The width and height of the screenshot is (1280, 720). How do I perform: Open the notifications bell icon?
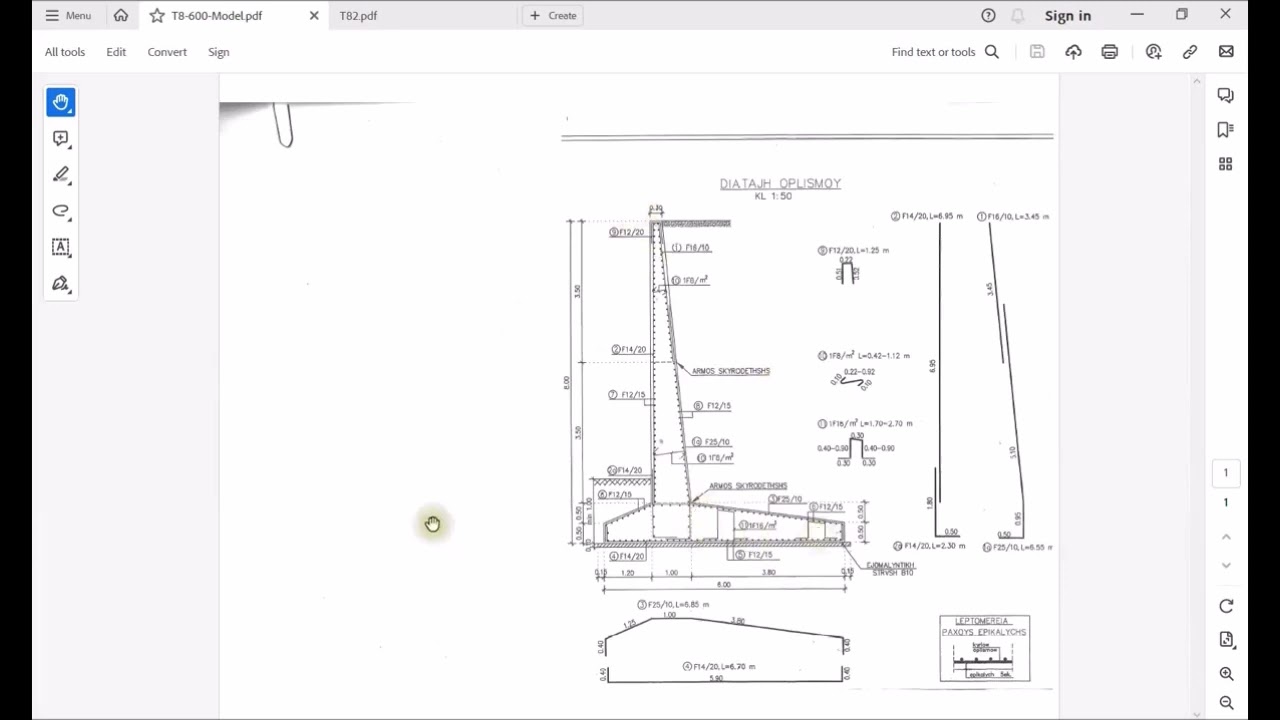coord(1018,15)
